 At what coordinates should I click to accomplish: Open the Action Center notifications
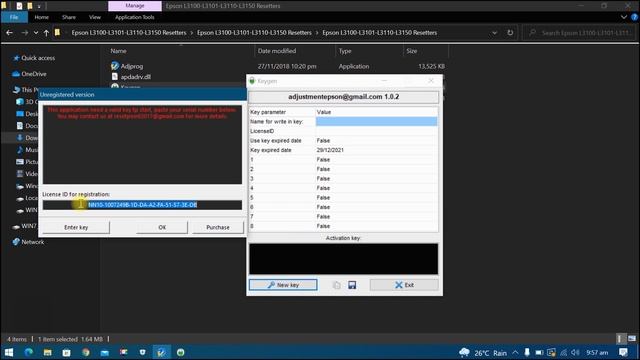tap(623, 352)
